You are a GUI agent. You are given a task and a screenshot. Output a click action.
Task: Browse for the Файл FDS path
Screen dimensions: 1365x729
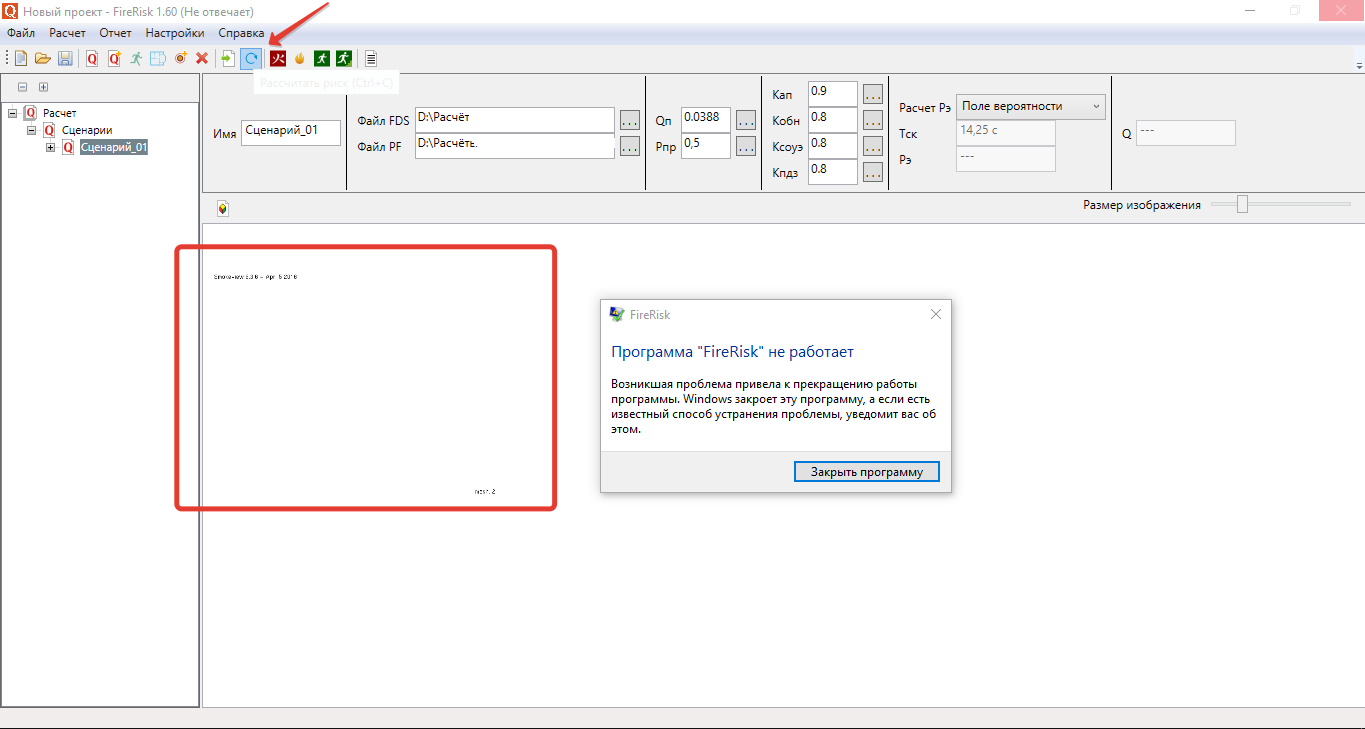click(x=630, y=120)
